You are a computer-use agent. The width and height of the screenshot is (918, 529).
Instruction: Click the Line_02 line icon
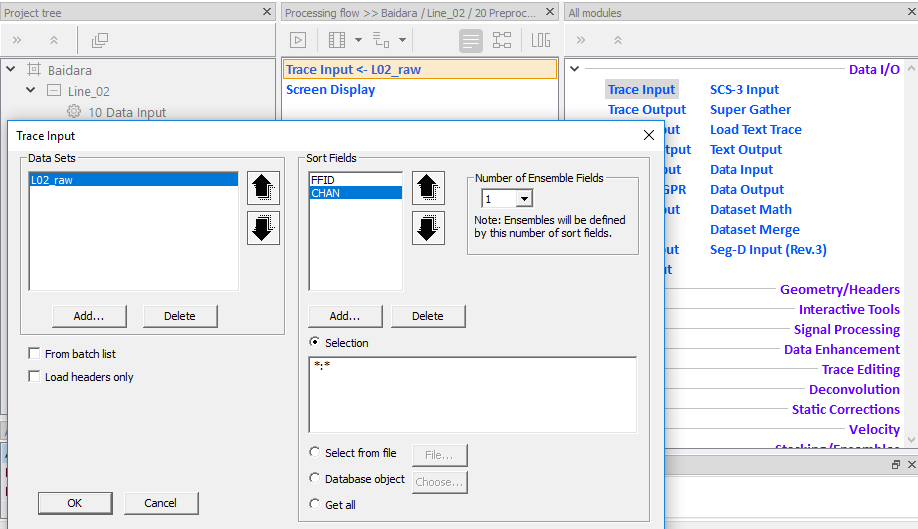click(x=54, y=91)
